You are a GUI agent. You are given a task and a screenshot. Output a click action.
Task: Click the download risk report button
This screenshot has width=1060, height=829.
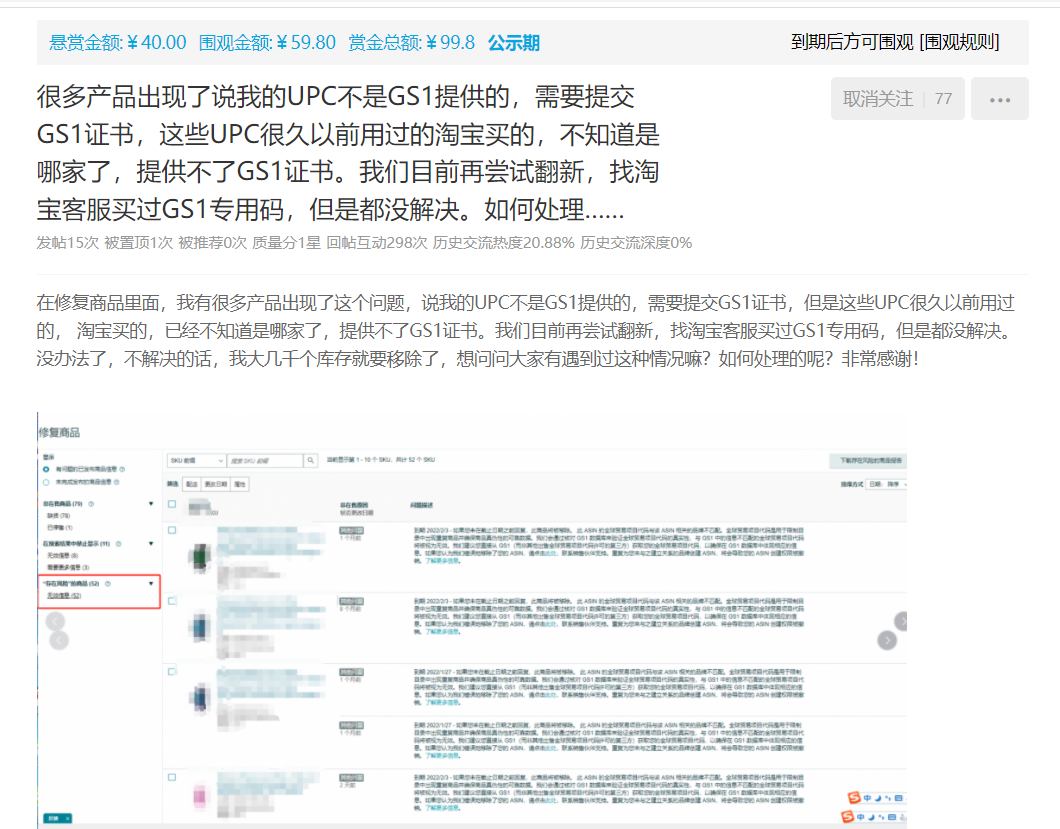[868, 460]
